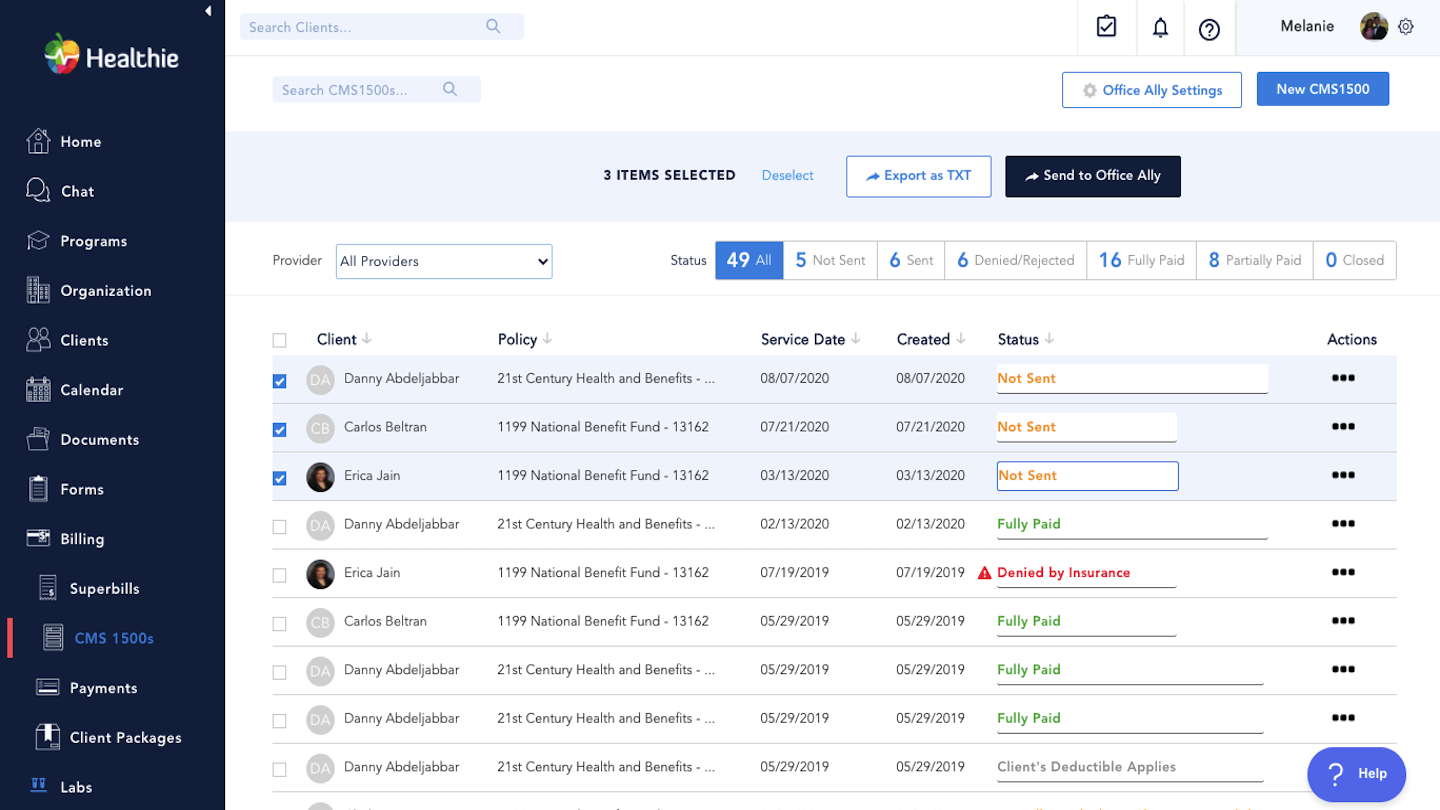Image resolution: width=1440 pixels, height=810 pixels.
Task: Uncheck Carlos Beltran's 07/21/2020 claim checkbox
Action: 280,430
